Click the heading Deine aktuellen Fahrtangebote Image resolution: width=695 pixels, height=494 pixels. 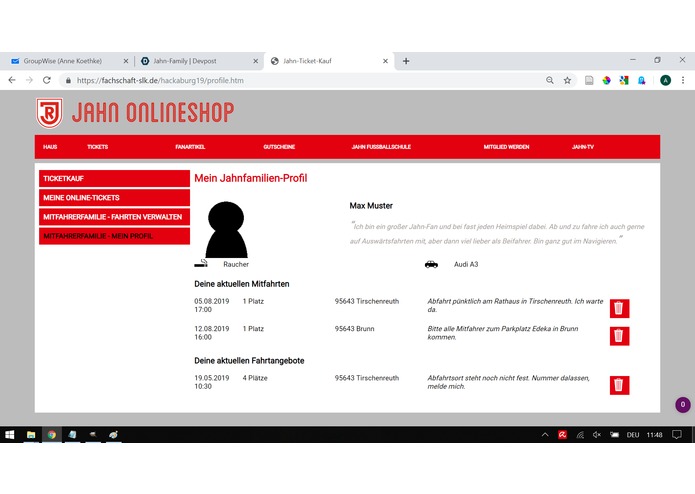(249, 361)
